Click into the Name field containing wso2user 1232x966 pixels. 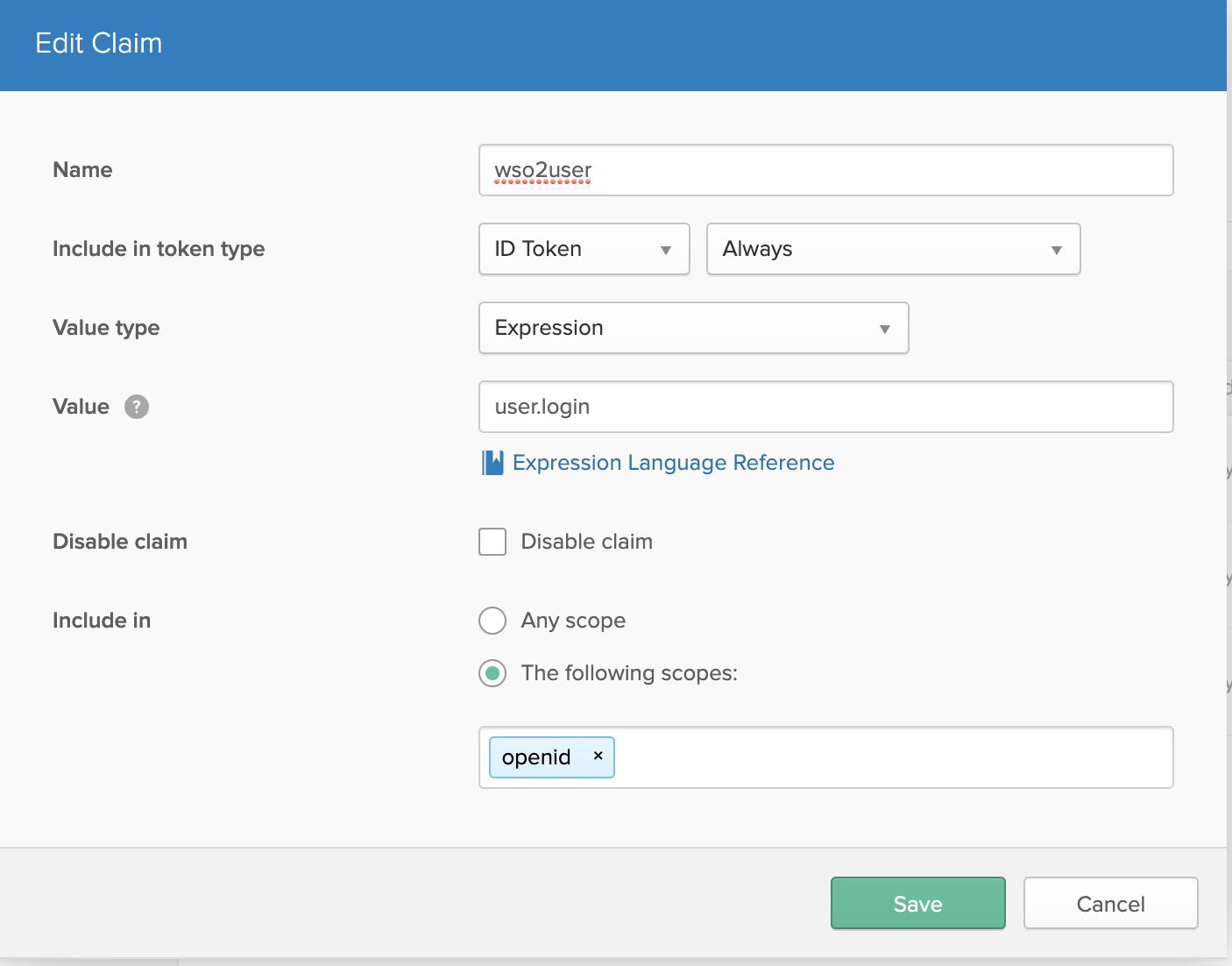point(825,170)
